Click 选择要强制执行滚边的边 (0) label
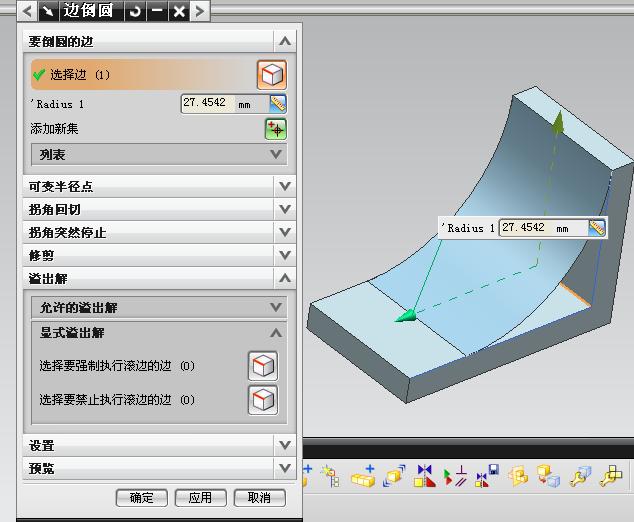 pyautogui.click(x=117, y=366)
